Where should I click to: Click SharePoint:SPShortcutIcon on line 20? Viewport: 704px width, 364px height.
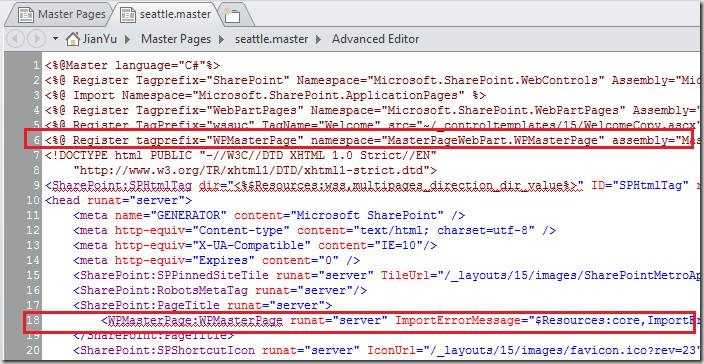(167, 350)
